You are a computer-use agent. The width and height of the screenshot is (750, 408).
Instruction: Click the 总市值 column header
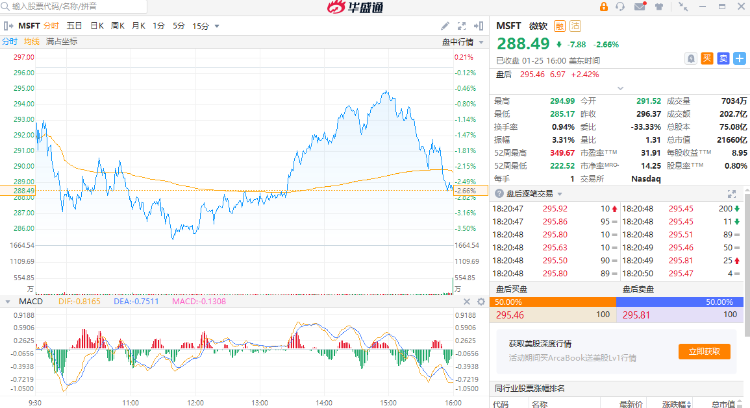tap(723, 404)
